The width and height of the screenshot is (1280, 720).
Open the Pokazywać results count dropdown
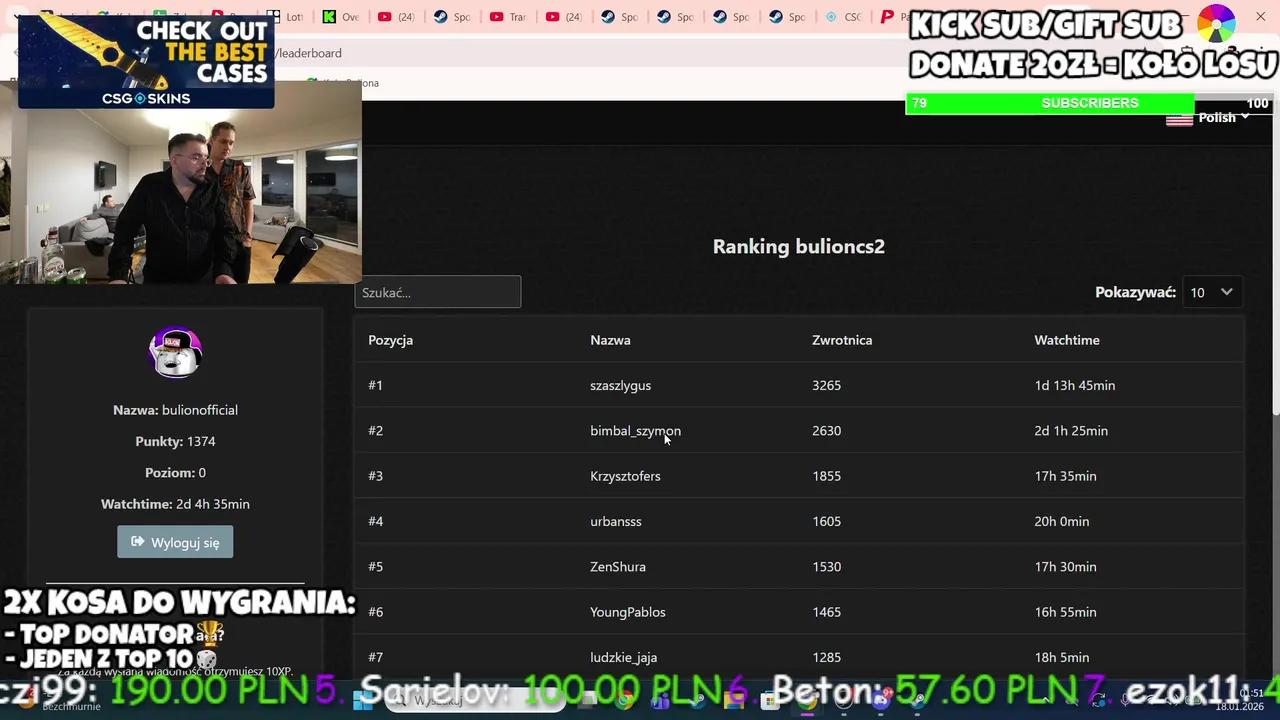(x=1211, y=292)
